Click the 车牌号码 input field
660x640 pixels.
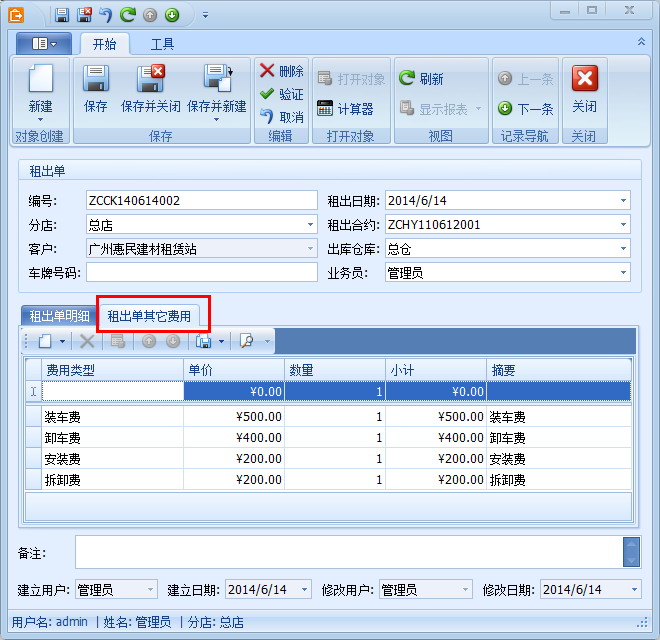click(x=201, y=273)
